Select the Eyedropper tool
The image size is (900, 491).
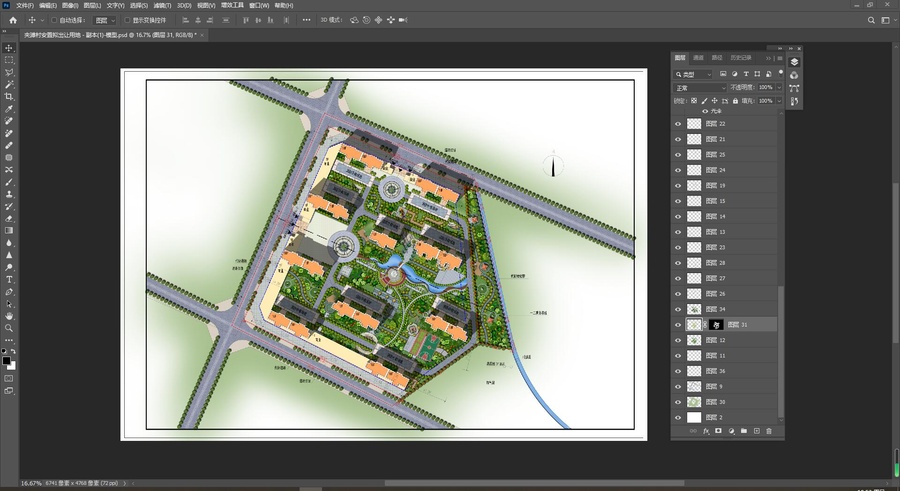click(9, 109)
